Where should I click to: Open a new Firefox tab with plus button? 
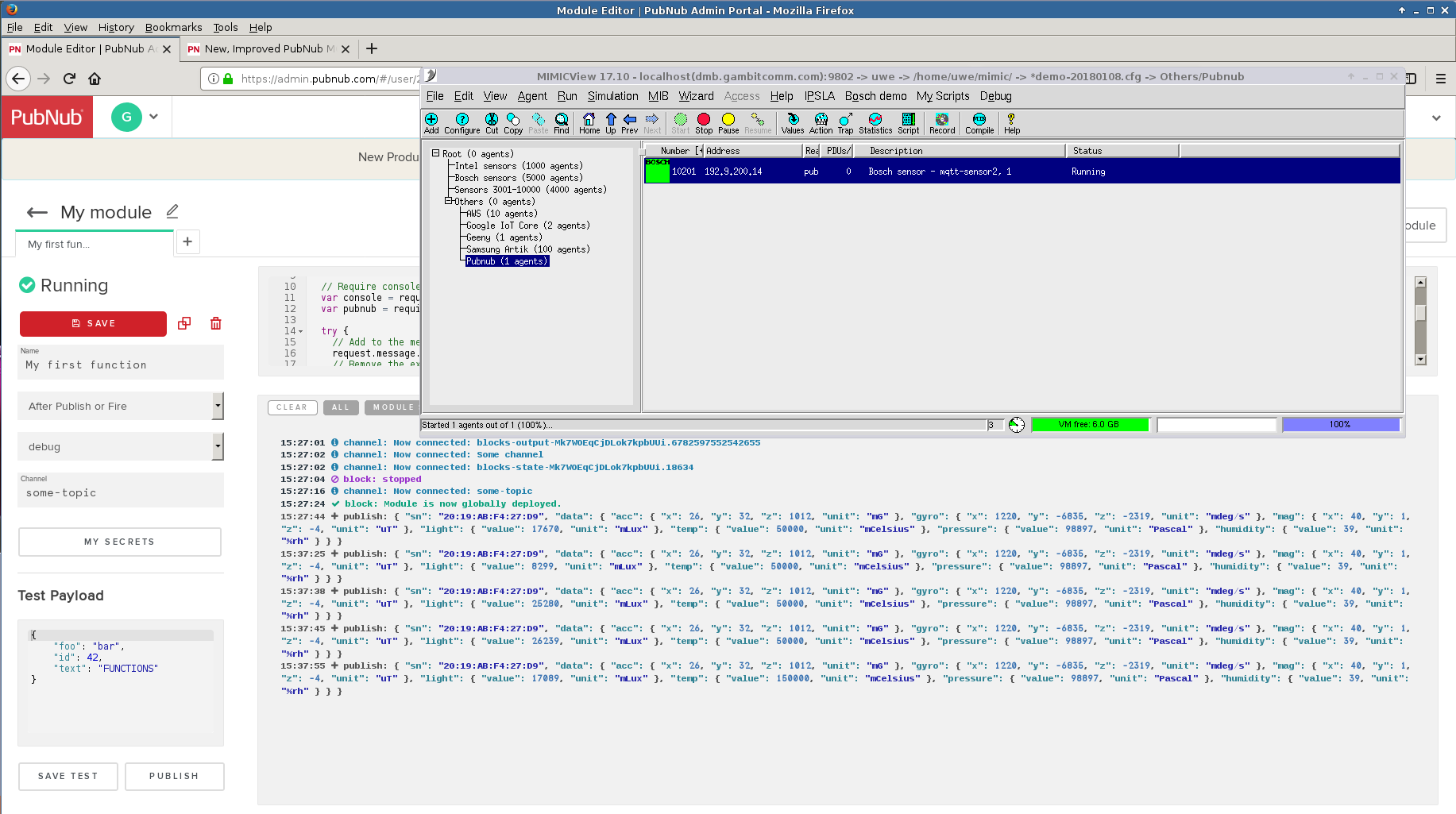pyautogui.click(x=372, y=48)
